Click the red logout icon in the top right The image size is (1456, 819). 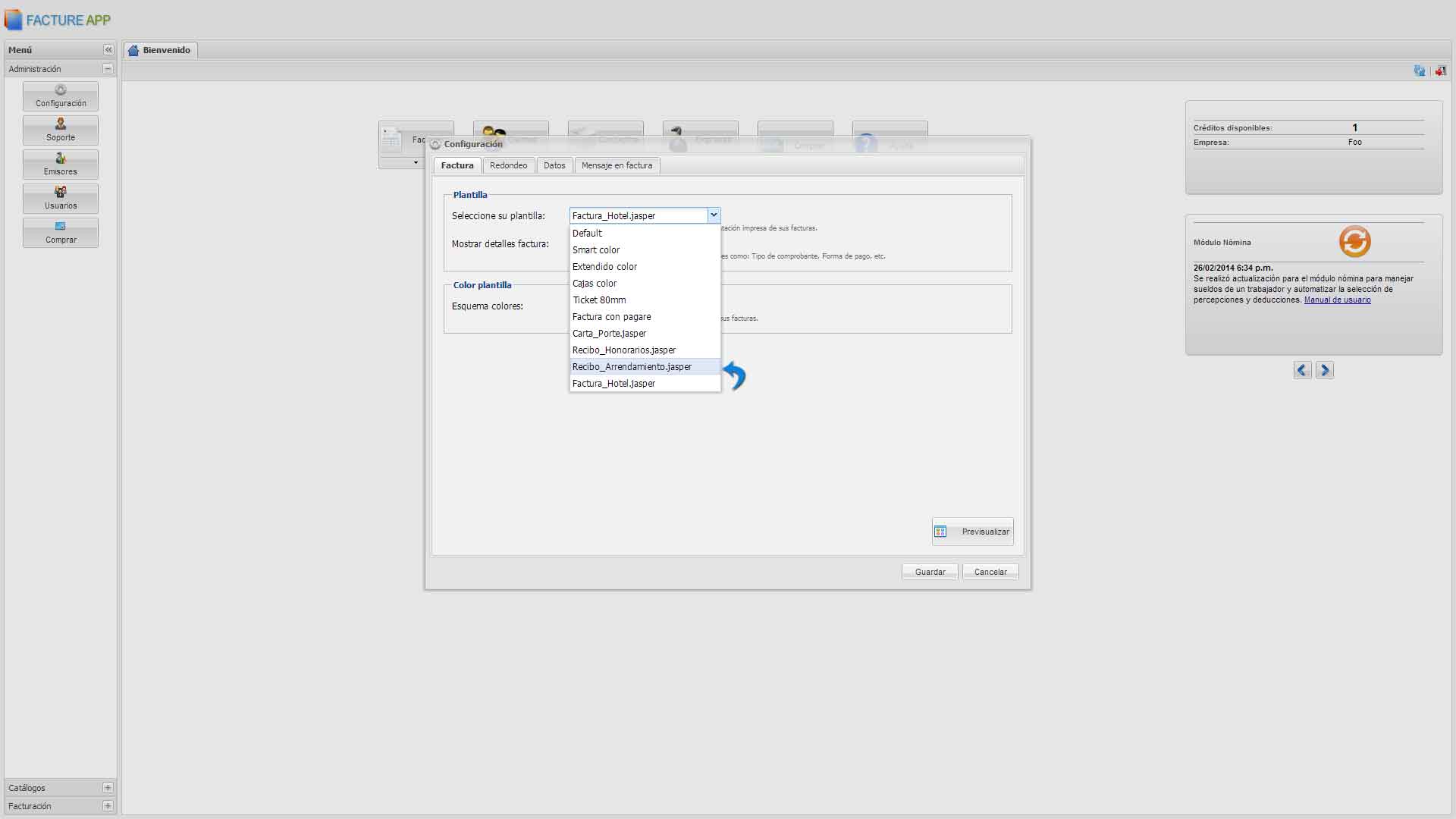(x=1440, y=71)
